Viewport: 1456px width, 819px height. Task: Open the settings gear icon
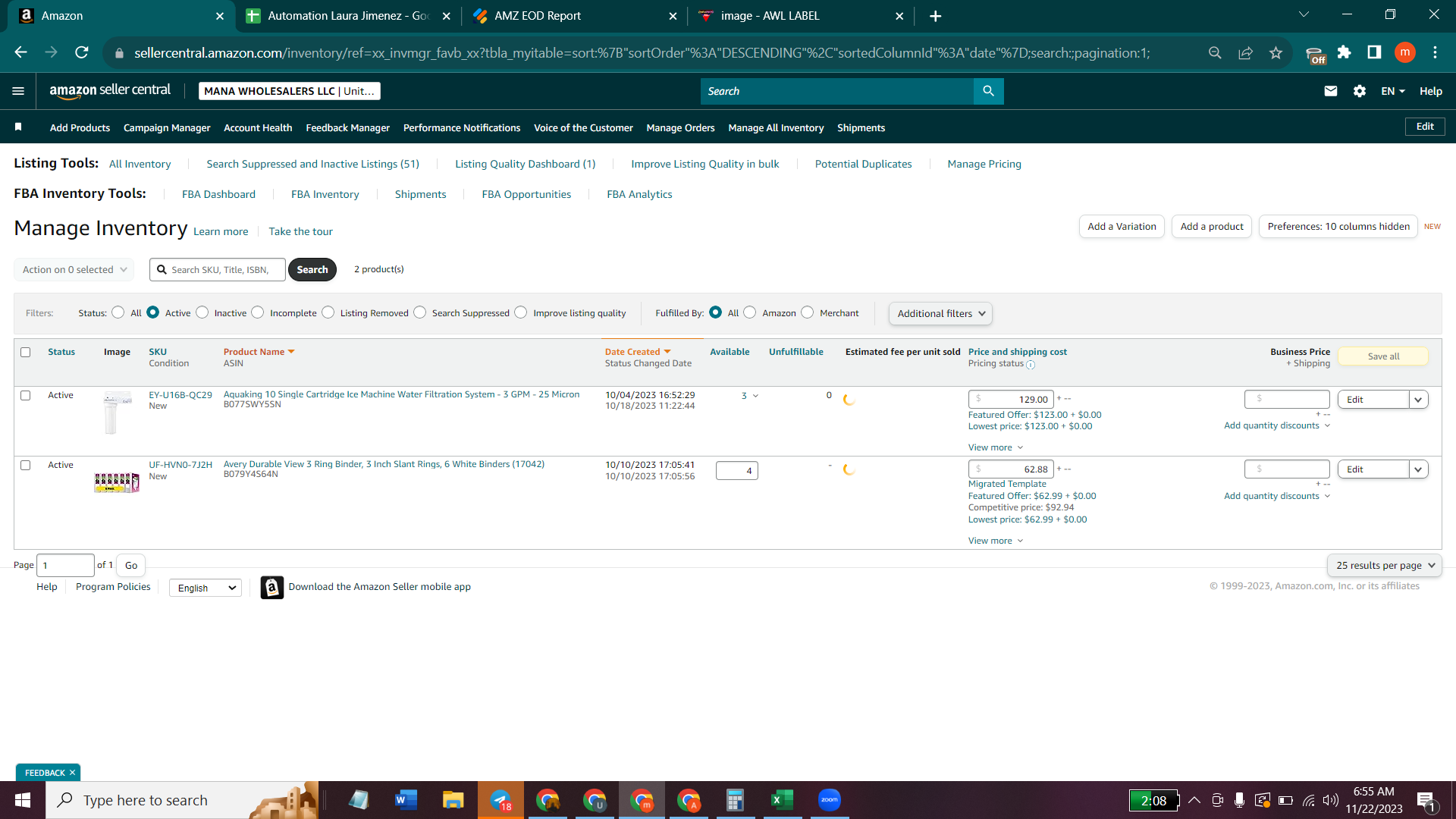(x=1360, y=91)
